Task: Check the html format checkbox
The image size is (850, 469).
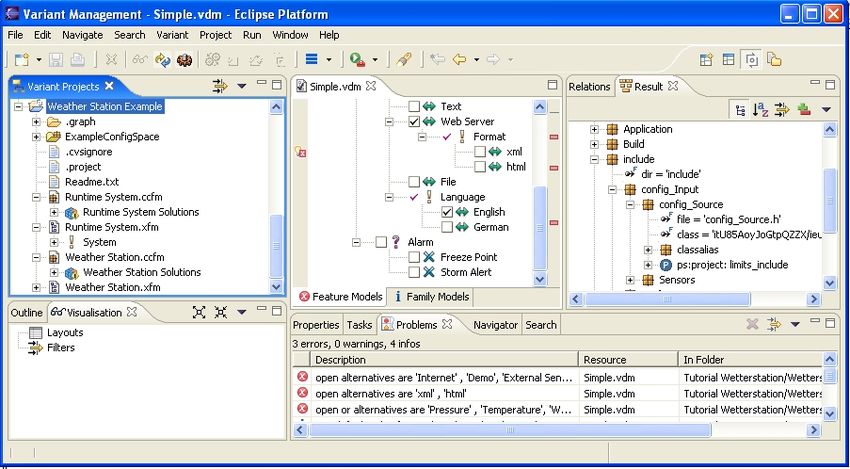Action: point(480,167)
